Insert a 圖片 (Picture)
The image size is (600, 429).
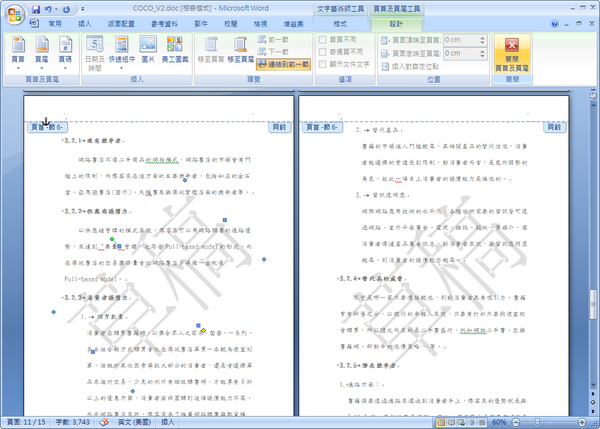[x=148, y=49]
